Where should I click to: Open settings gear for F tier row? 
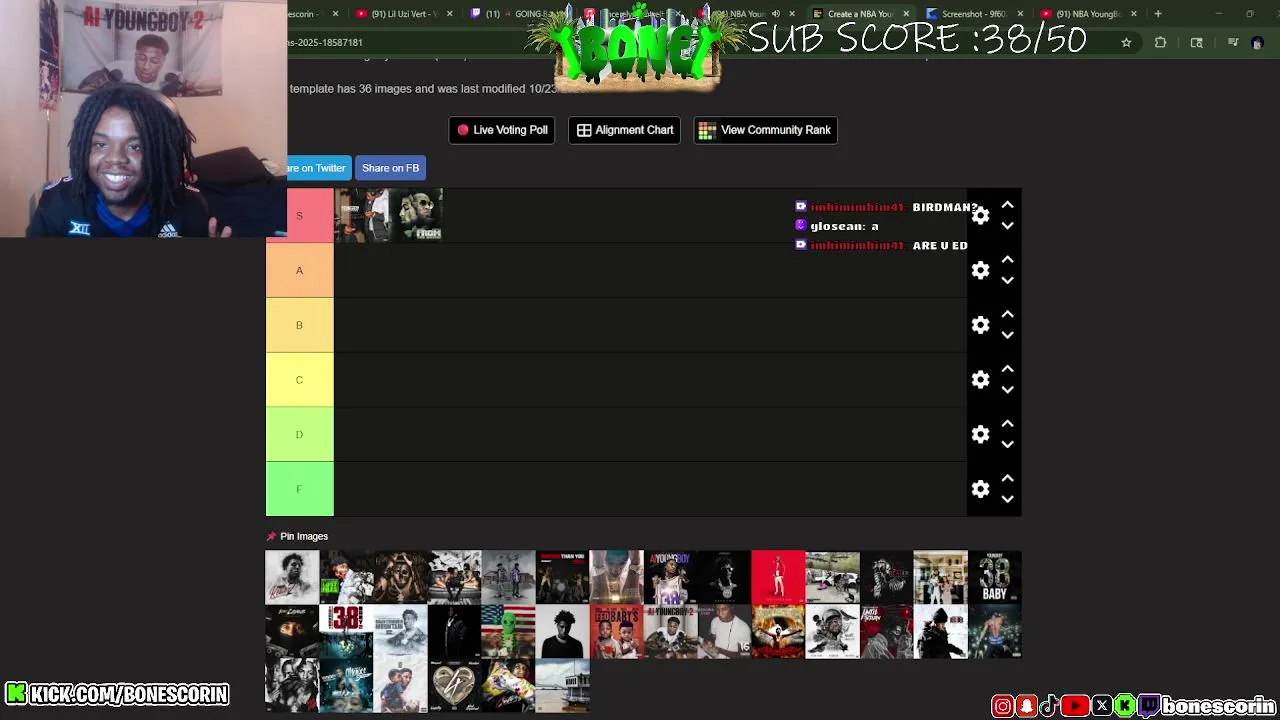(980, 489)
